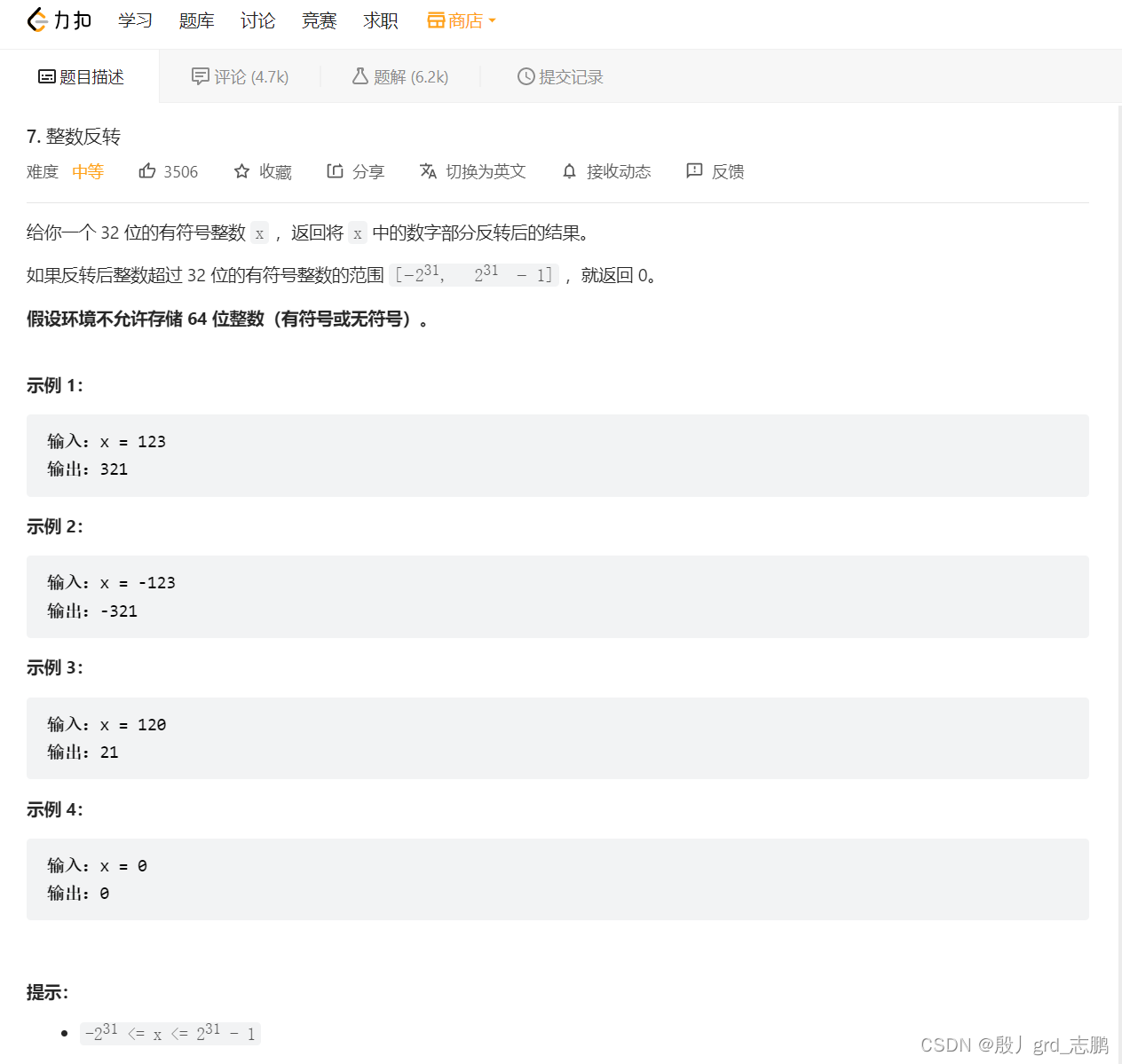Open the 提交记录 tab
1122x1064 pixels.
(x=559, y=76)
